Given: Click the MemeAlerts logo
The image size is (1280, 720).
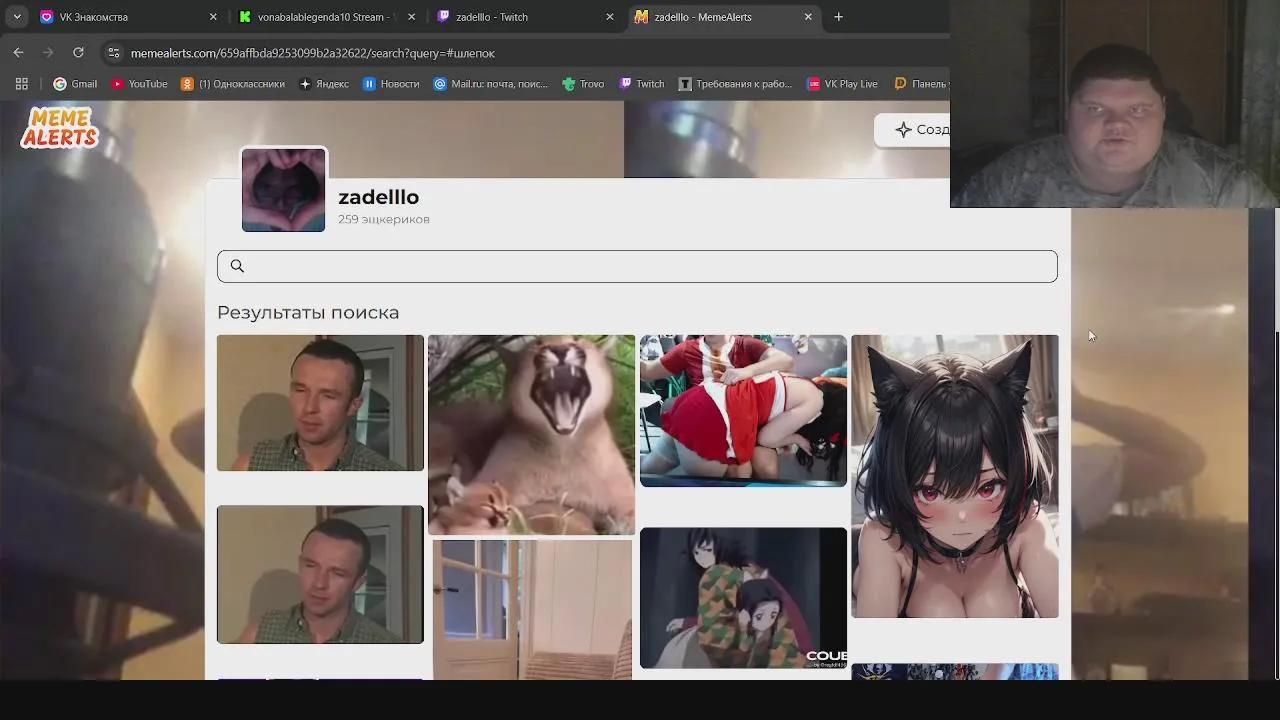Looking at the screenshot, I should pos(59,128).
